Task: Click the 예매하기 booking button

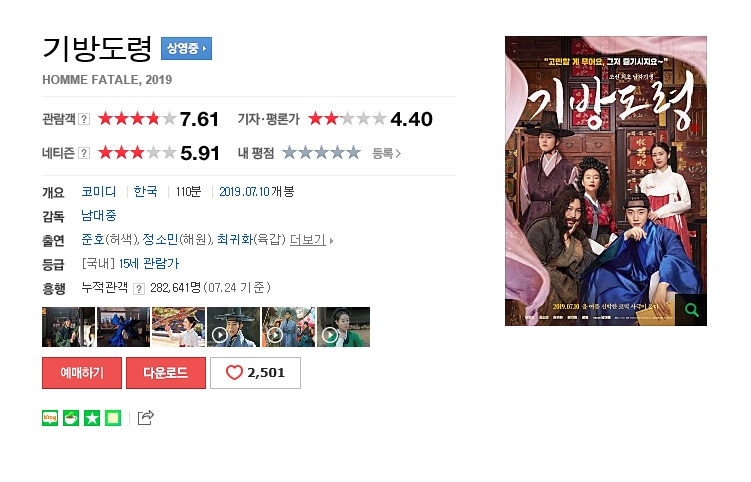Action: [x=82, y=373]
